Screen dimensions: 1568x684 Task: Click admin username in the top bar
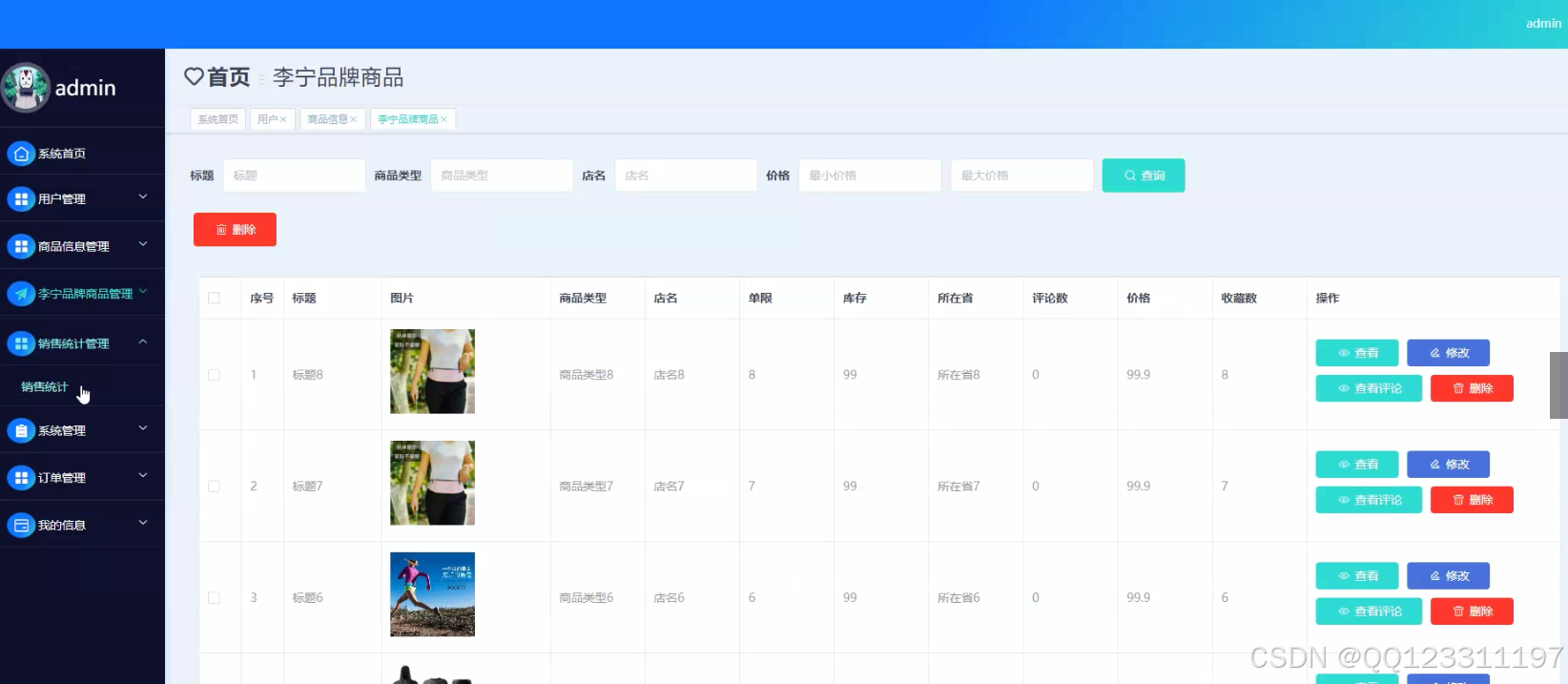coord(1543,24)
